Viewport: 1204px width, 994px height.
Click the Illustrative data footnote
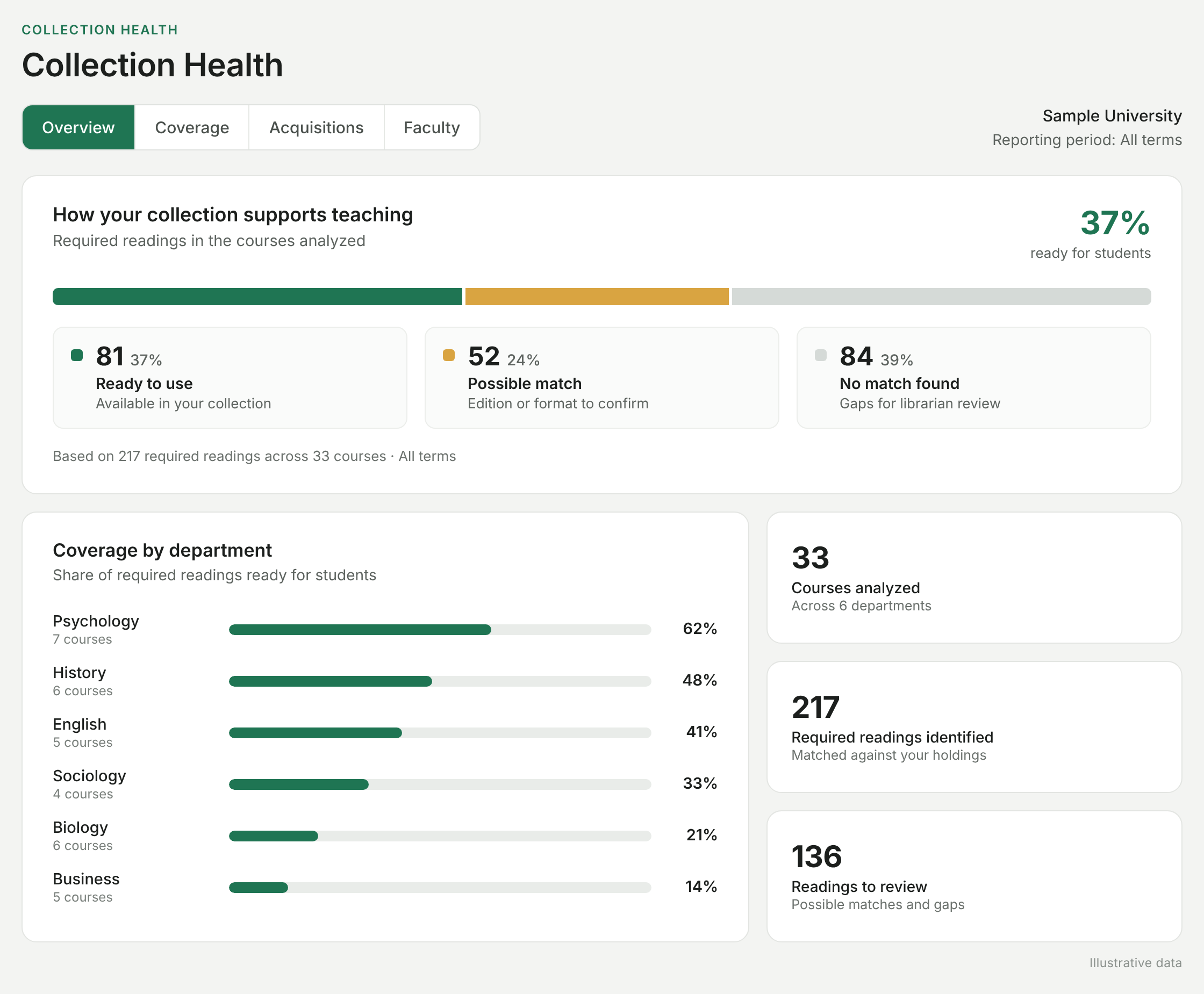1135,963
